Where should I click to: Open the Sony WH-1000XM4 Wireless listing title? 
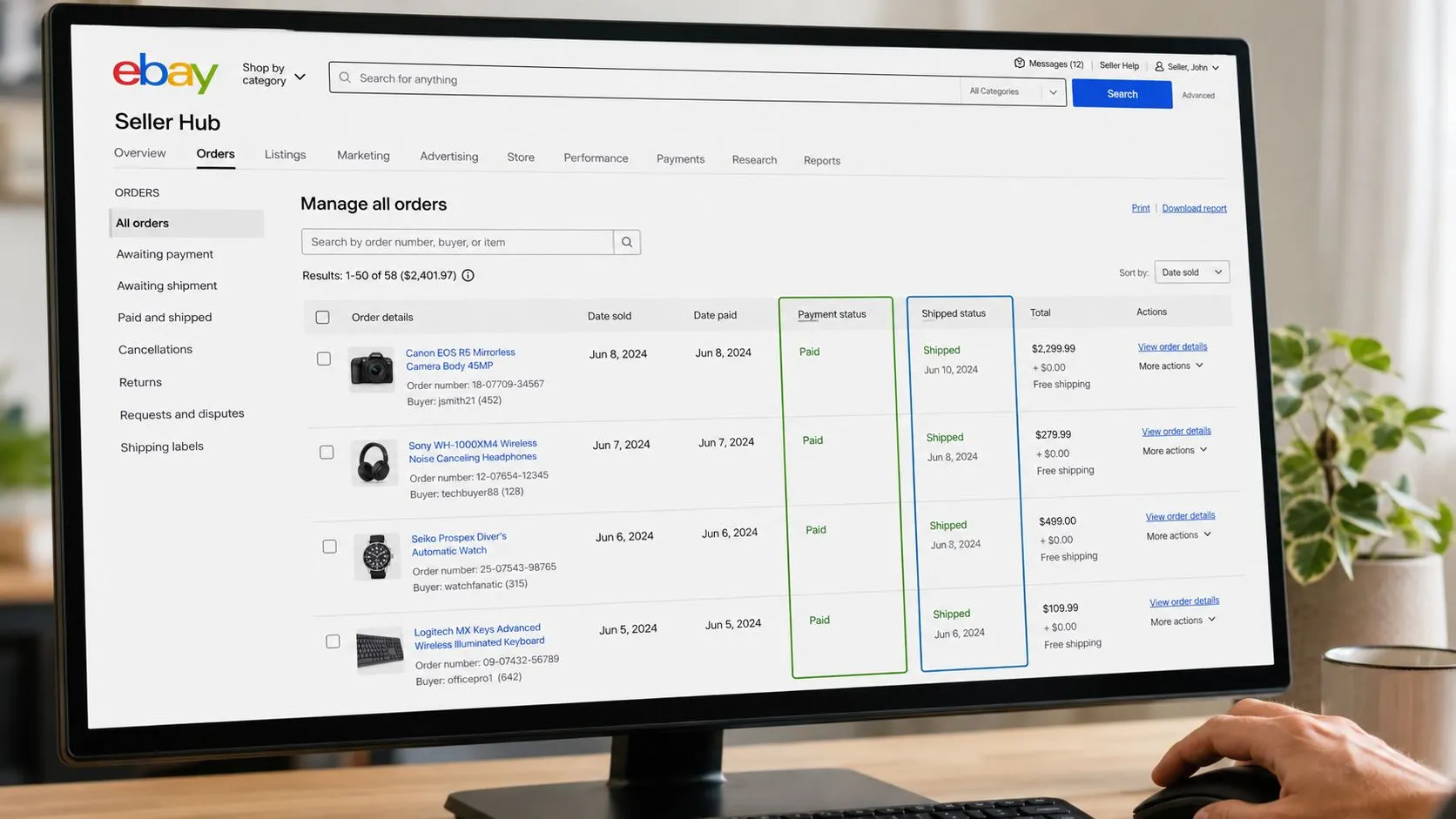(472, 451)
